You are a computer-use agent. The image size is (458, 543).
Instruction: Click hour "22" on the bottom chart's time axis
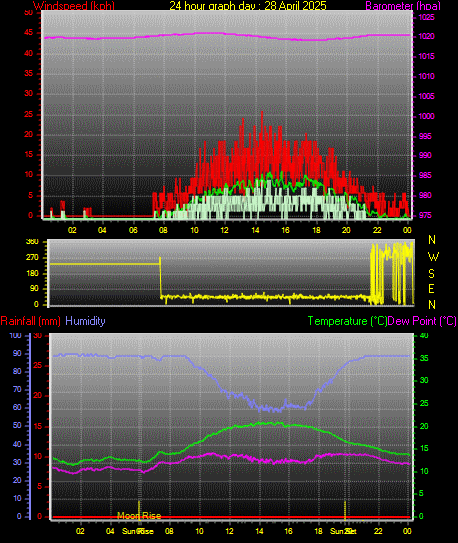point(378,531)
